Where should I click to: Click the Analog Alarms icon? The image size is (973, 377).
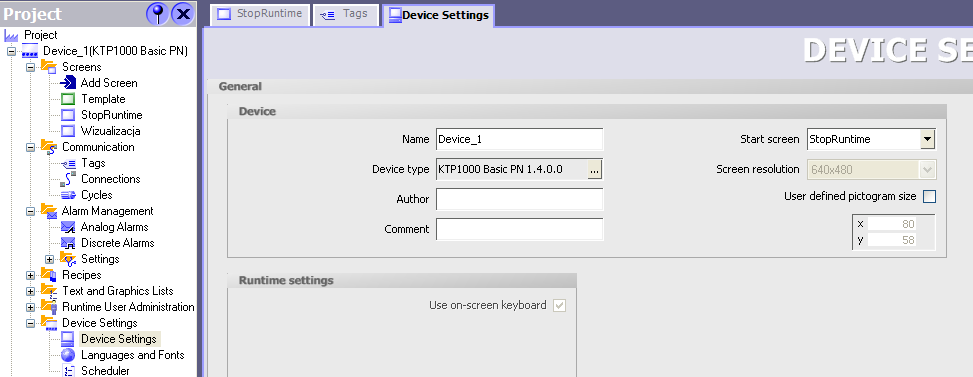(x=68, y=227)
